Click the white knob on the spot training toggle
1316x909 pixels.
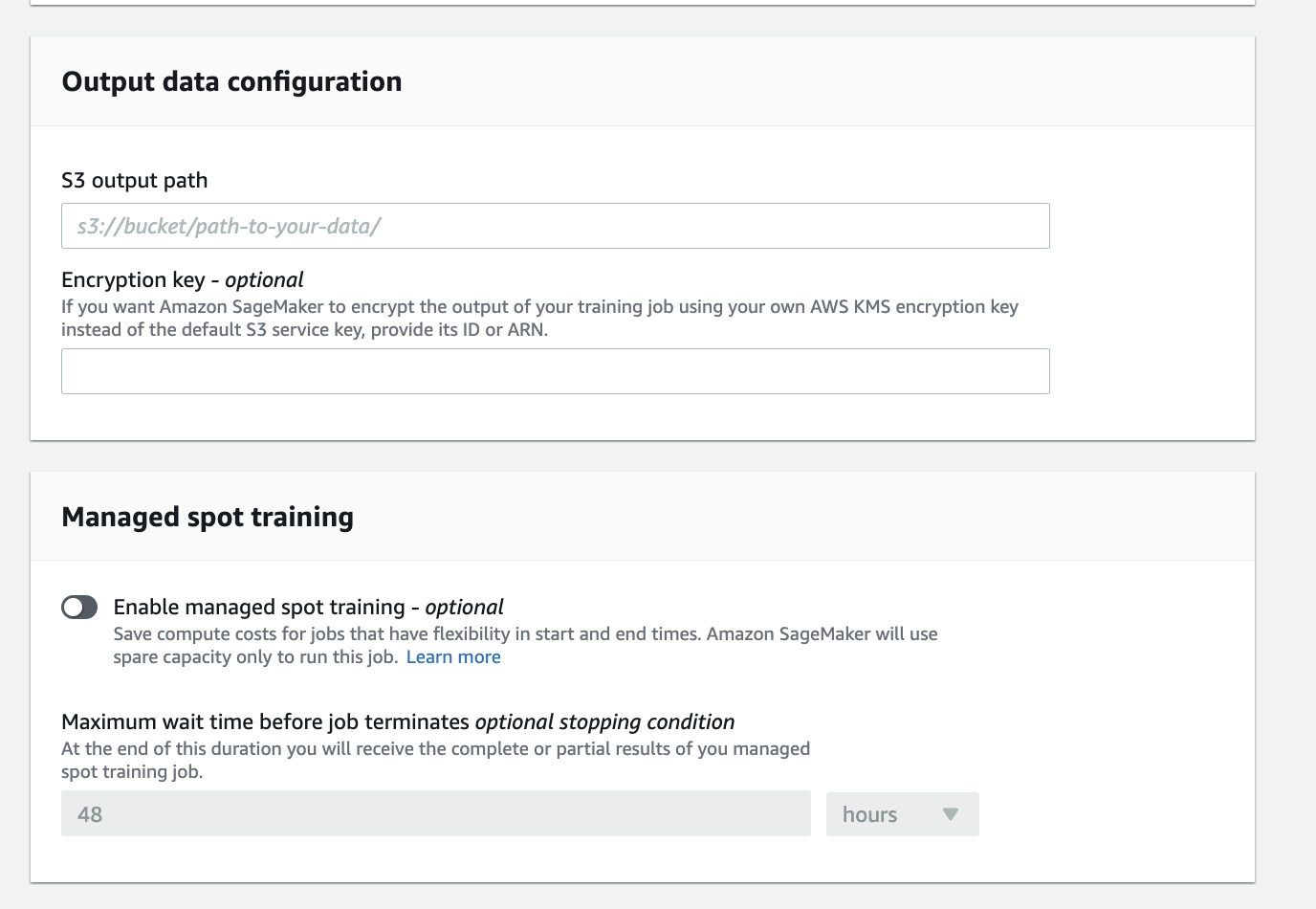[x=73, y=608]
